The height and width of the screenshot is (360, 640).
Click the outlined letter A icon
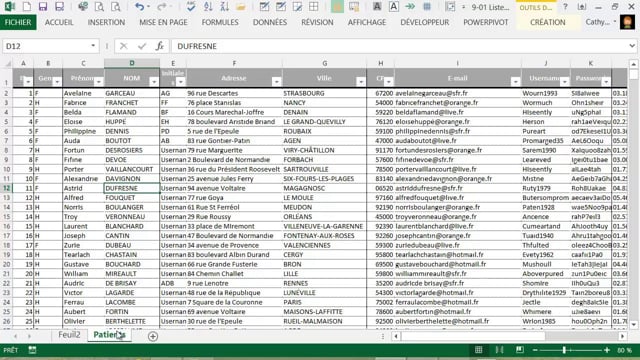[x=393, y=7]
